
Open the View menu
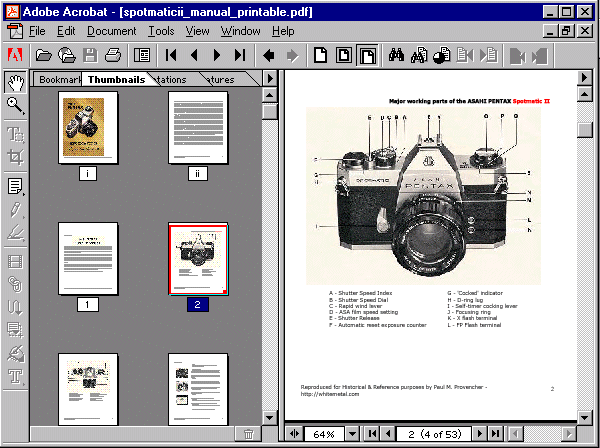click(x=197, y=31)
